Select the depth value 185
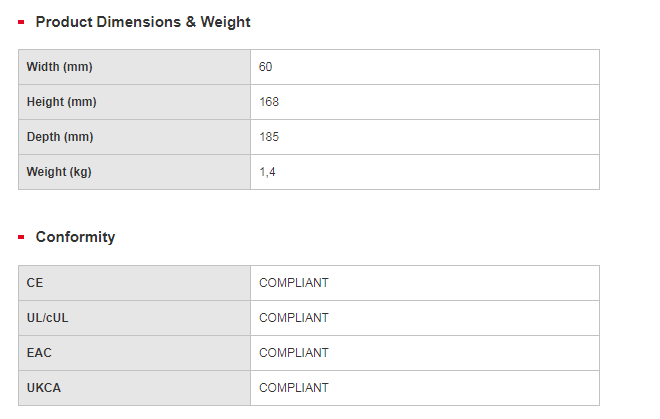The image size is (660, 419). (x=269, y=137)
